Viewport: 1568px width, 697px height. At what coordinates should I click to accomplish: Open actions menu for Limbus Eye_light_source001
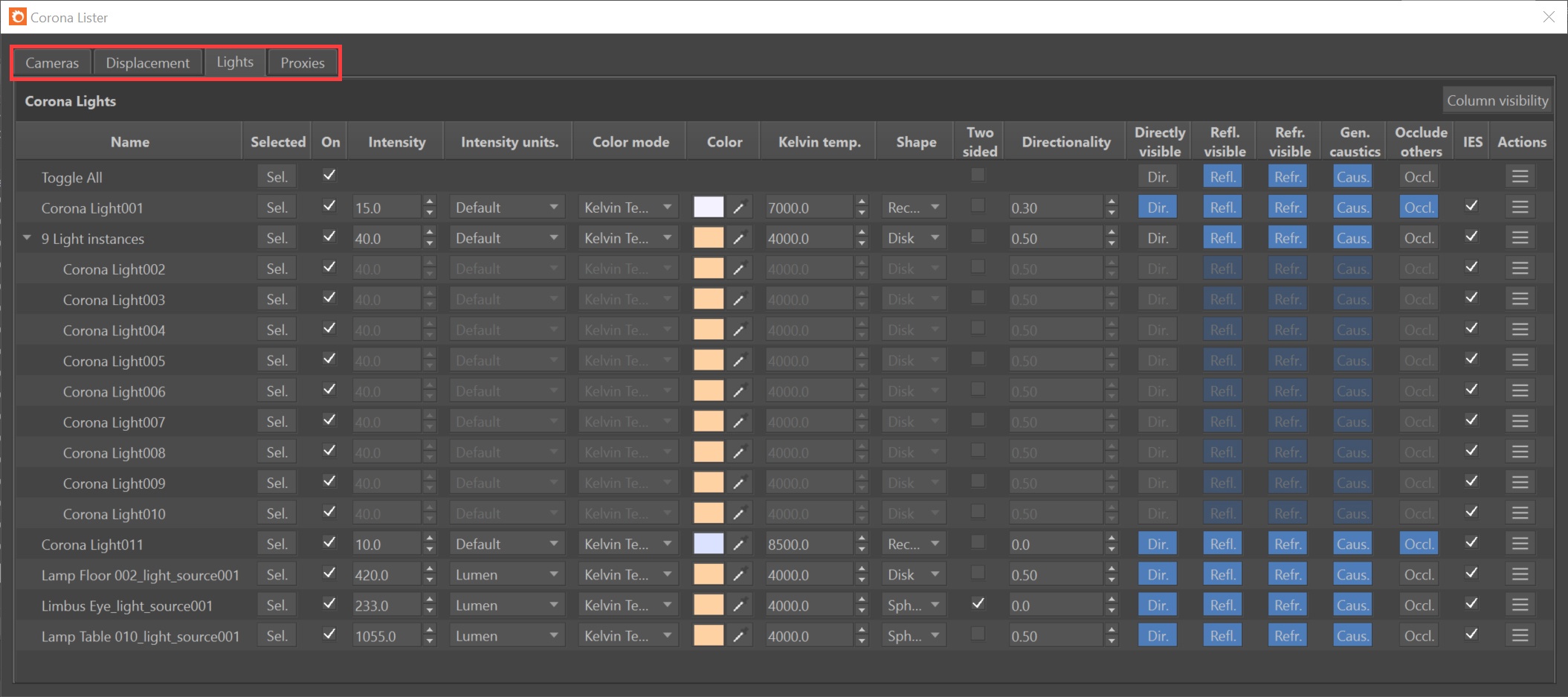[x=1520, y=606]
